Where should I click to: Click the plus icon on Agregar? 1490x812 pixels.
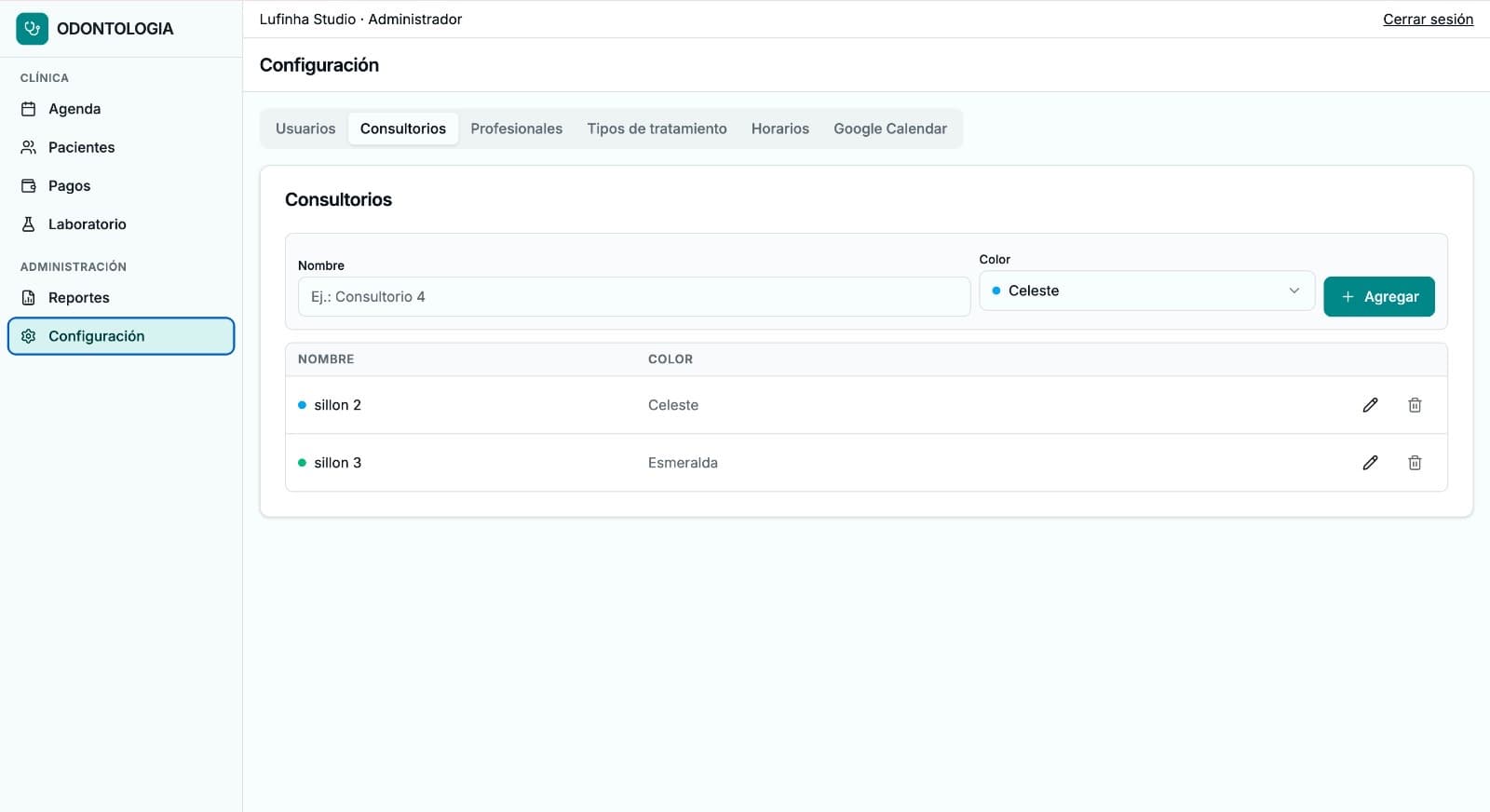pos(1348,297)
